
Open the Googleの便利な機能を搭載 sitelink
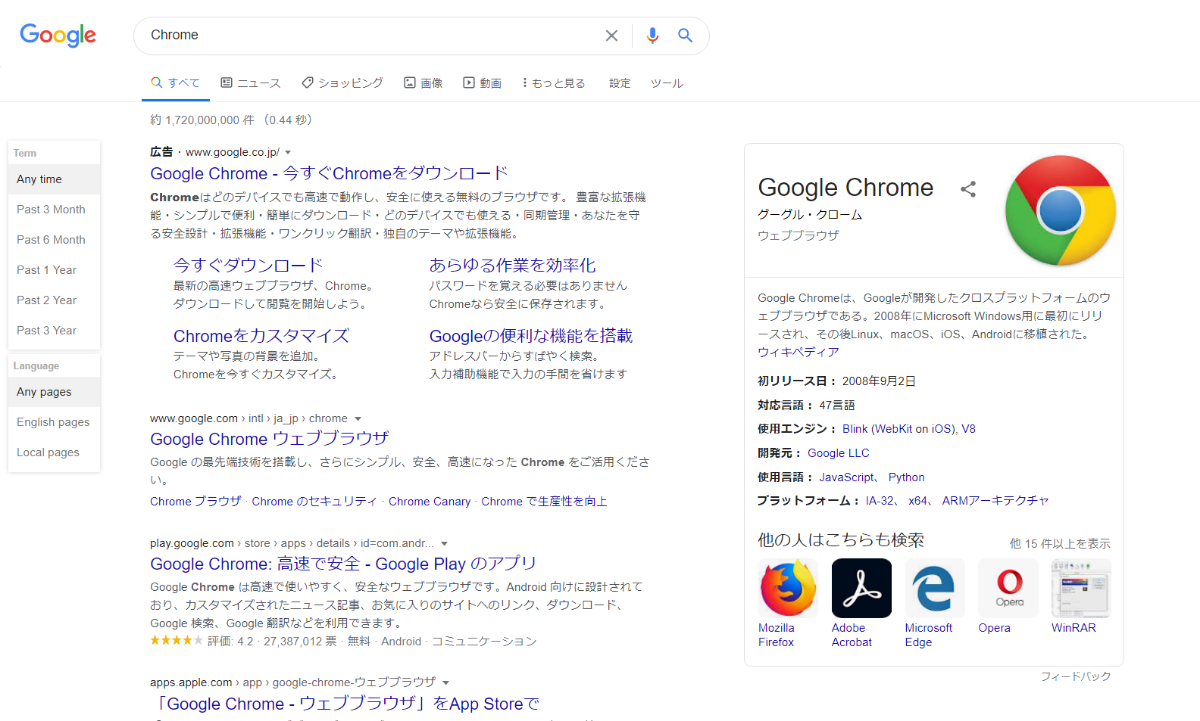(x=531, y=336)
